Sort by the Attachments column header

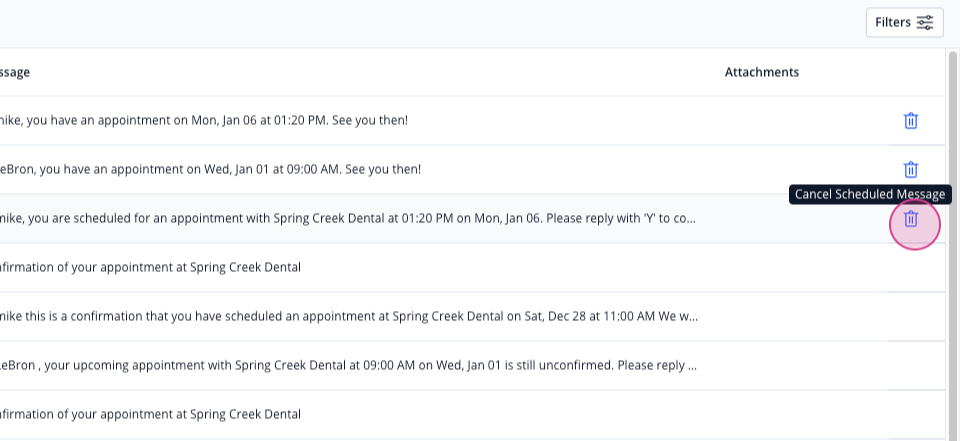(x=762, y=72)
